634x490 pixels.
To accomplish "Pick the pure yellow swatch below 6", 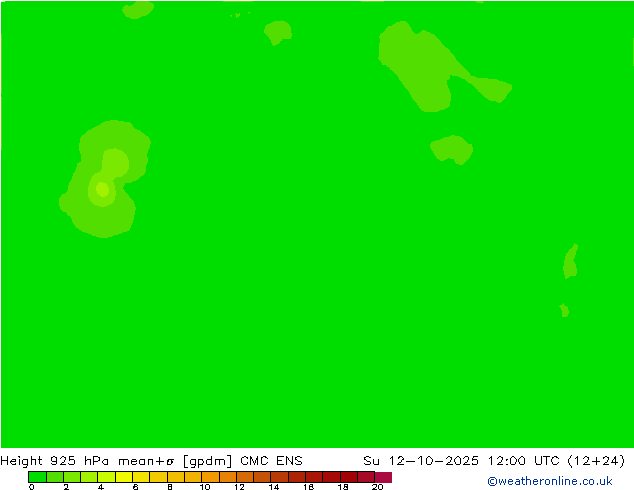I will (124, 477).
